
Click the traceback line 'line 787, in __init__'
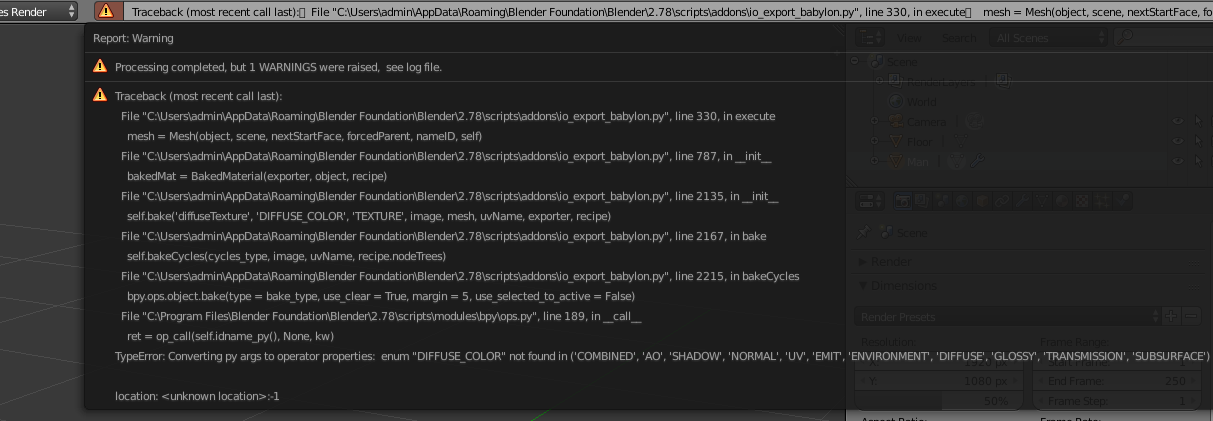[446, 156]
